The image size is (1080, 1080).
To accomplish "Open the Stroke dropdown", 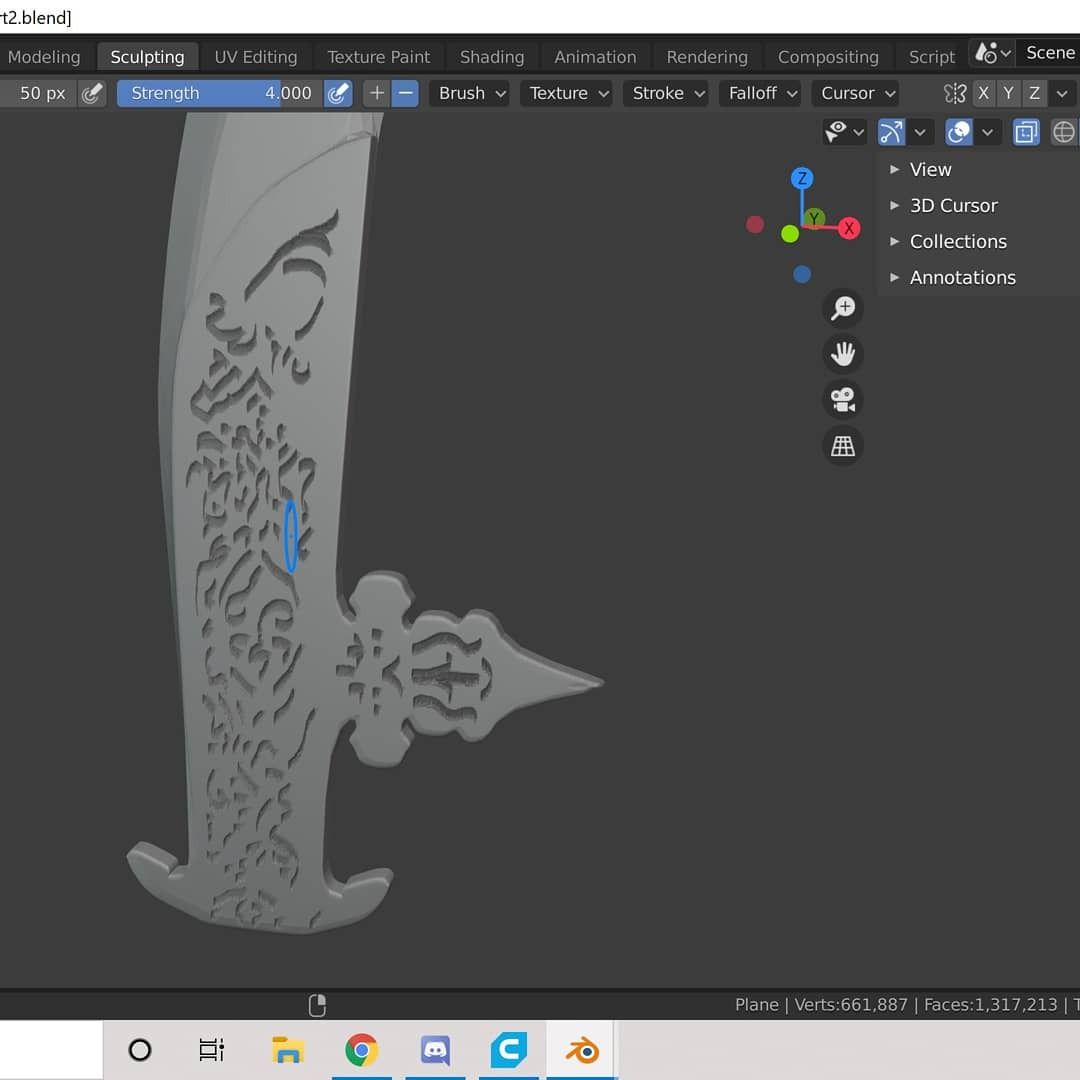I will coord(667,93).
